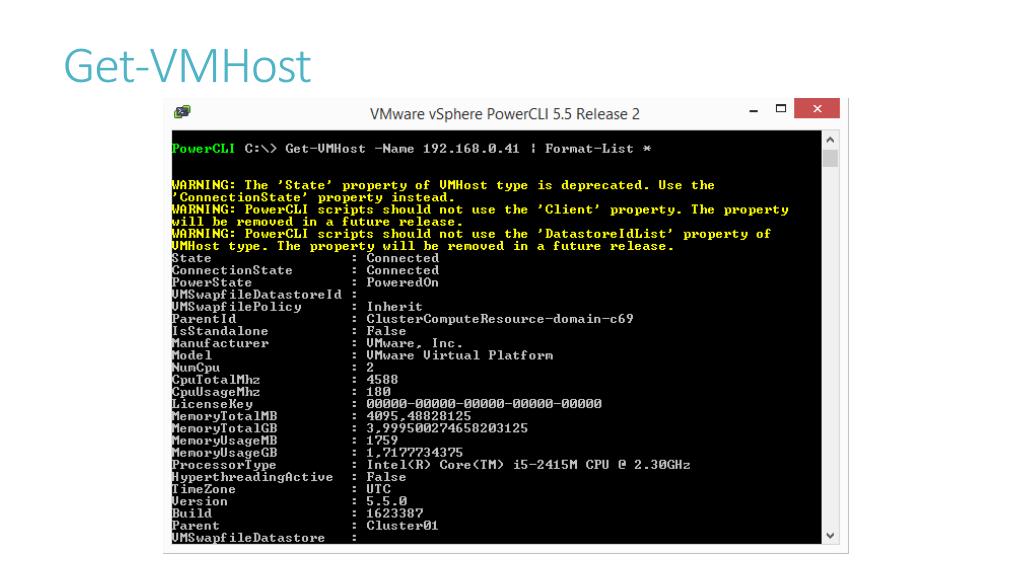The width and height of the screenshot is (1024, 576).
Task: Click the MemoryUsageMB value 1759
Action: [x=382, y=441]
